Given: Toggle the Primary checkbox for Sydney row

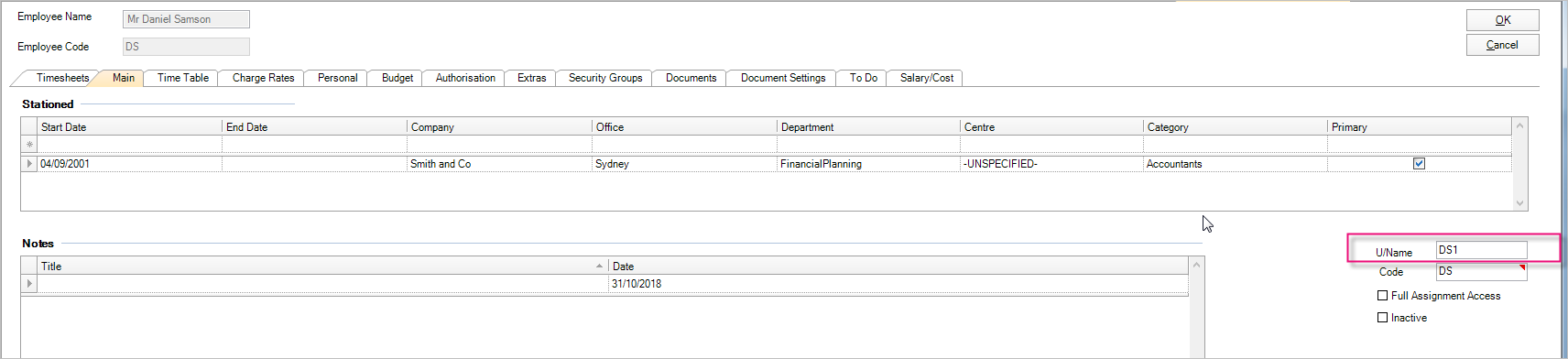Looking at the screenshot, I should point(1419,164).
